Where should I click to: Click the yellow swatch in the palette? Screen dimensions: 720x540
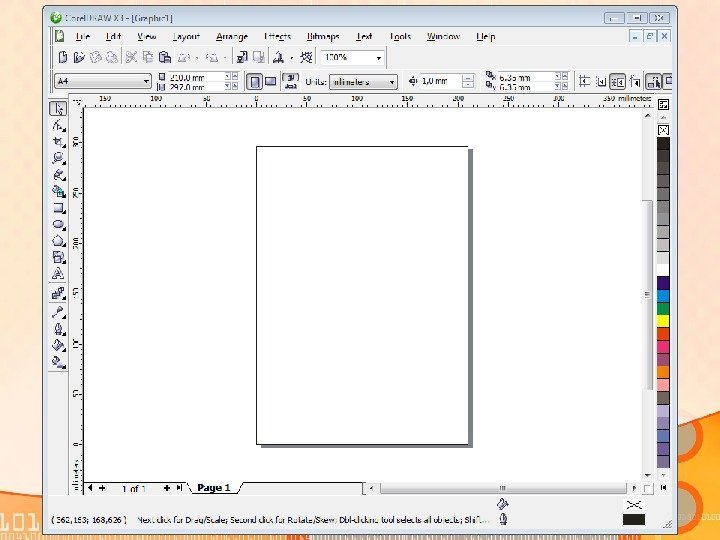coord(663,321)
